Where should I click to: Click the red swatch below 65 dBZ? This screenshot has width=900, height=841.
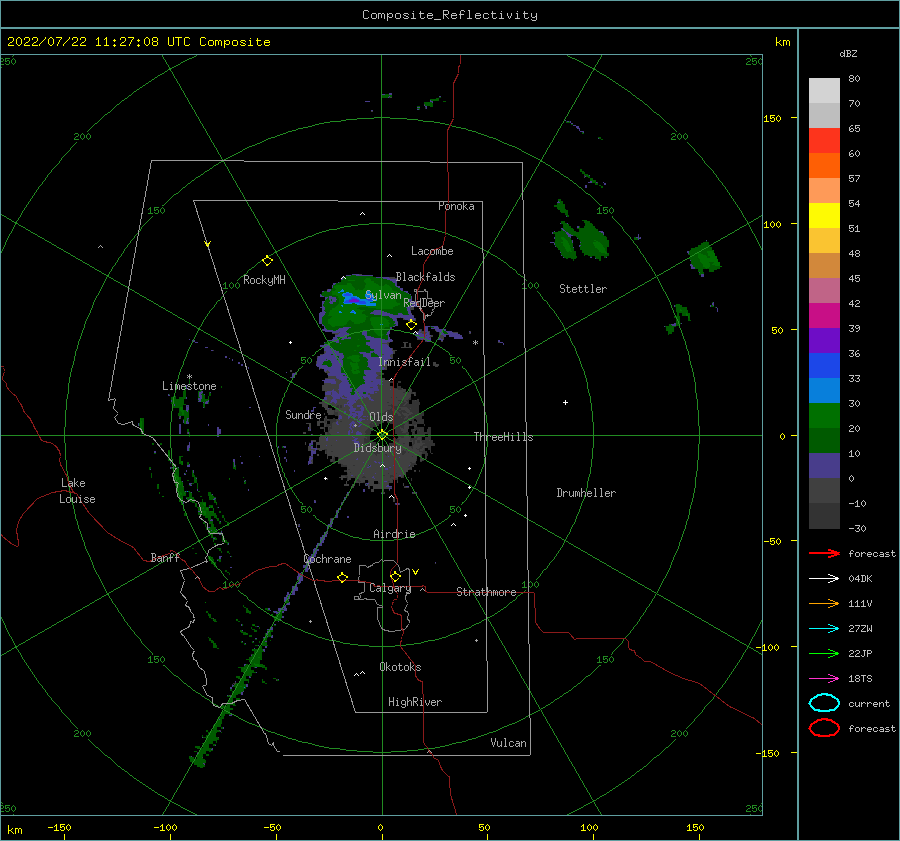[x=824, y=141]
